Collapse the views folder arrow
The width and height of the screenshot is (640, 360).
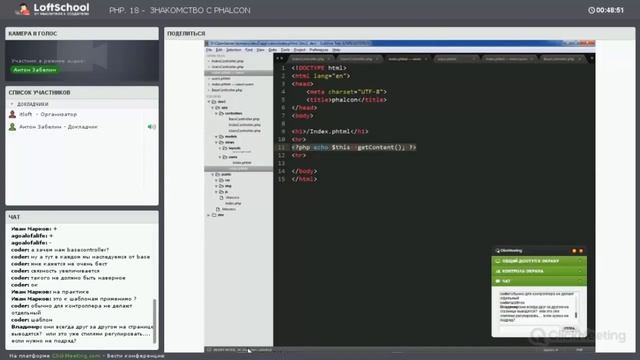[216, 142]
